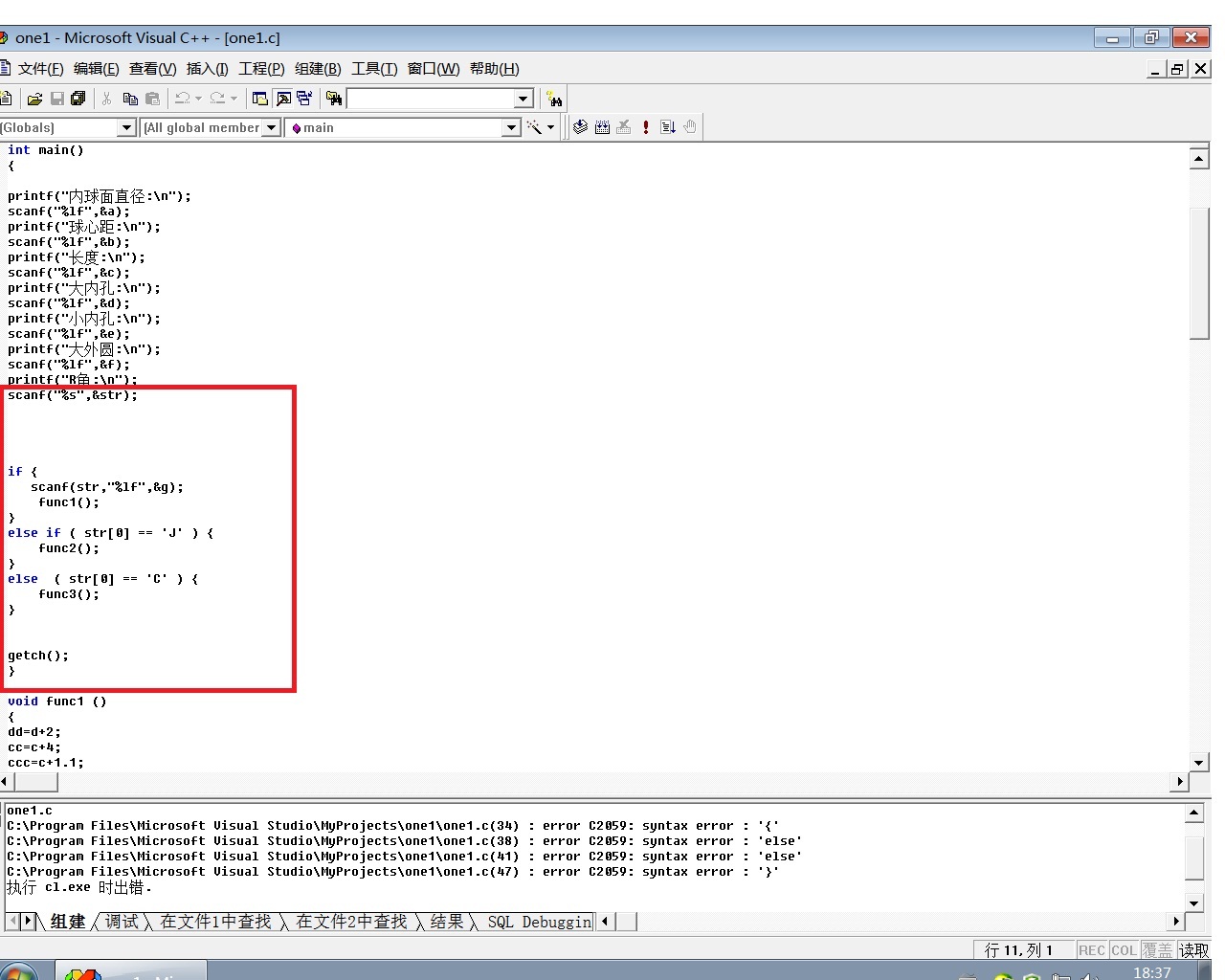
Task: Click output pane scrollbar up arrow
Action: (x=1193, y=813)
